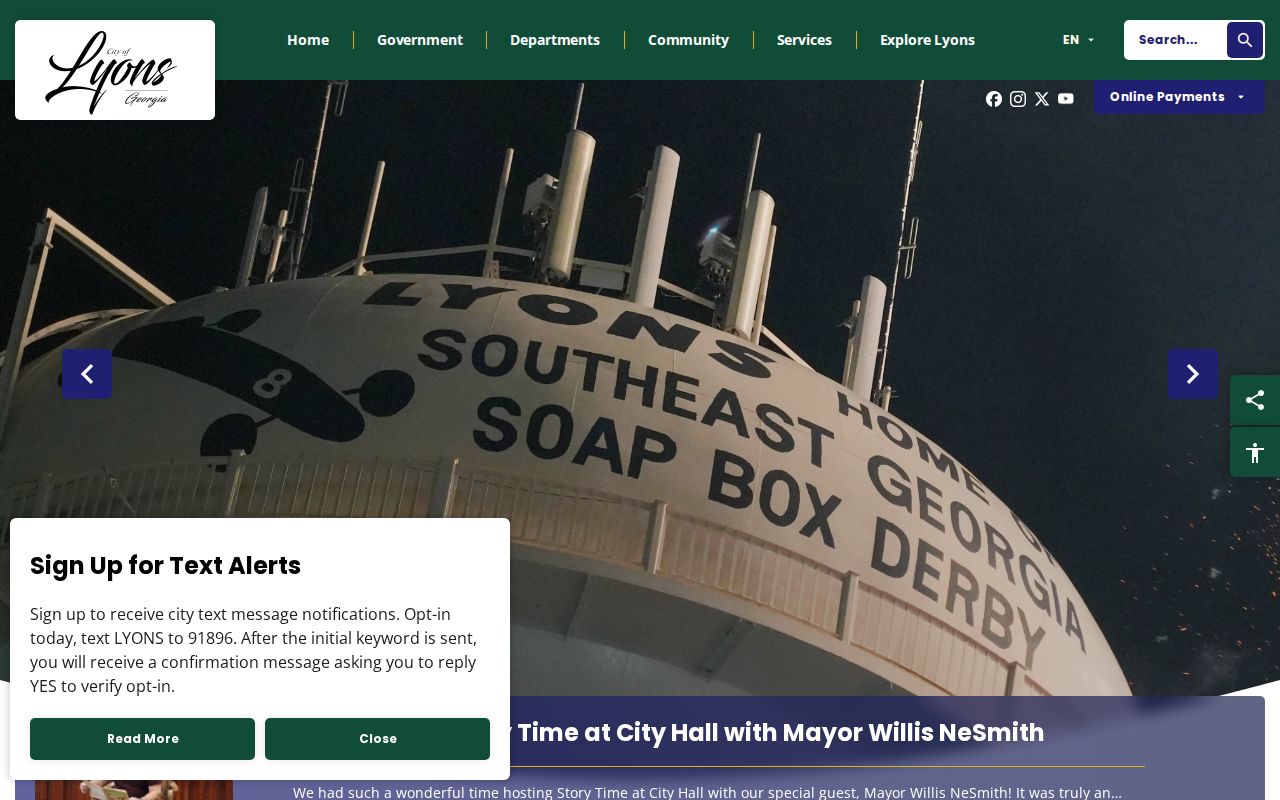
Task: Click the 'Sign Up for Text Alerts' heading
Action: pyautogui.click(x=165, y=565)
